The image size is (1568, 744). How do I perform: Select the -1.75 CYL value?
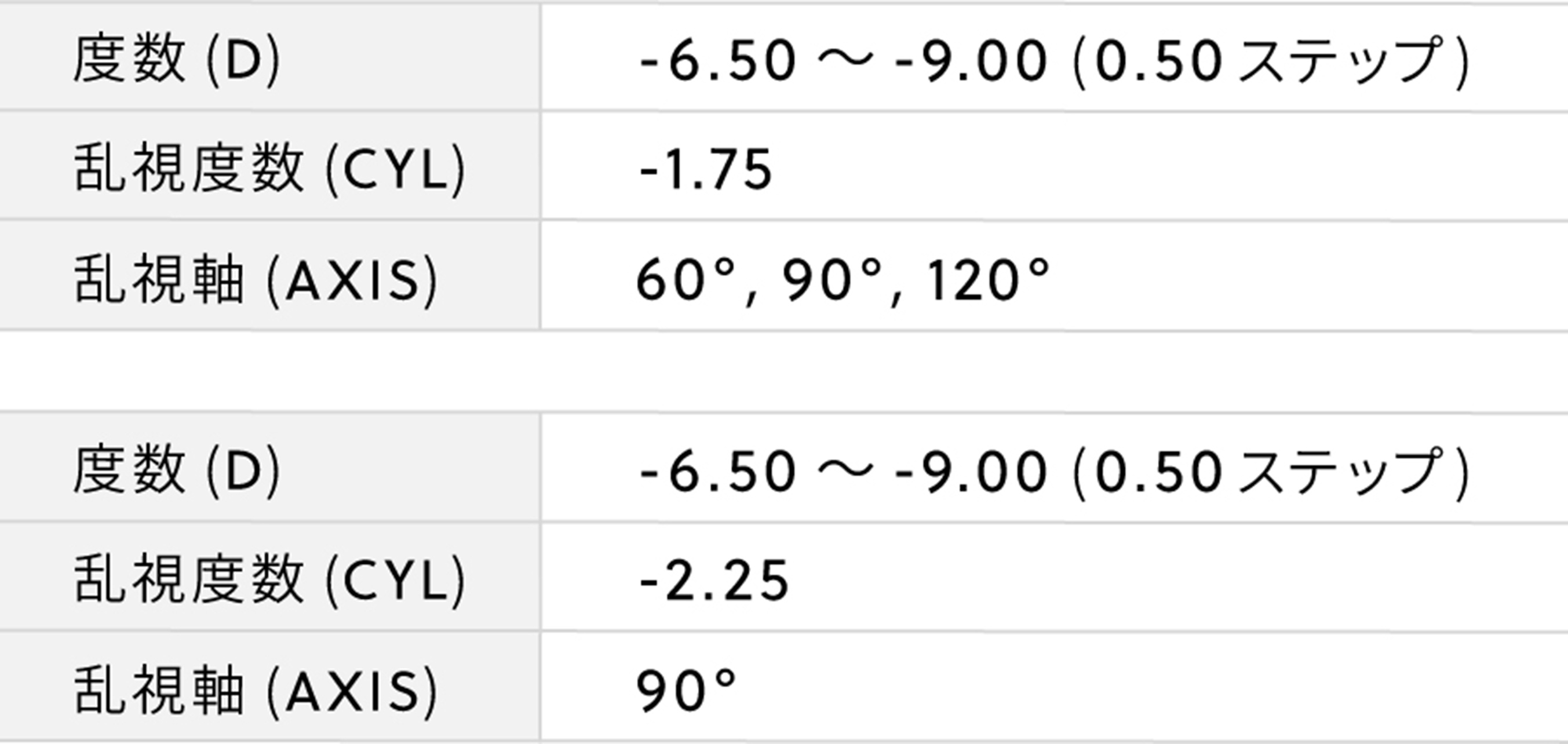tap(705, 169)
